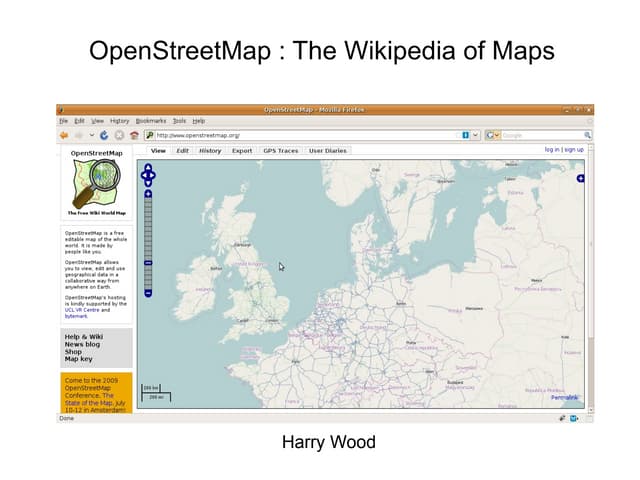Open the search engine selector dropdown
The image size is (640, 480).
click(x=492, y=134)
